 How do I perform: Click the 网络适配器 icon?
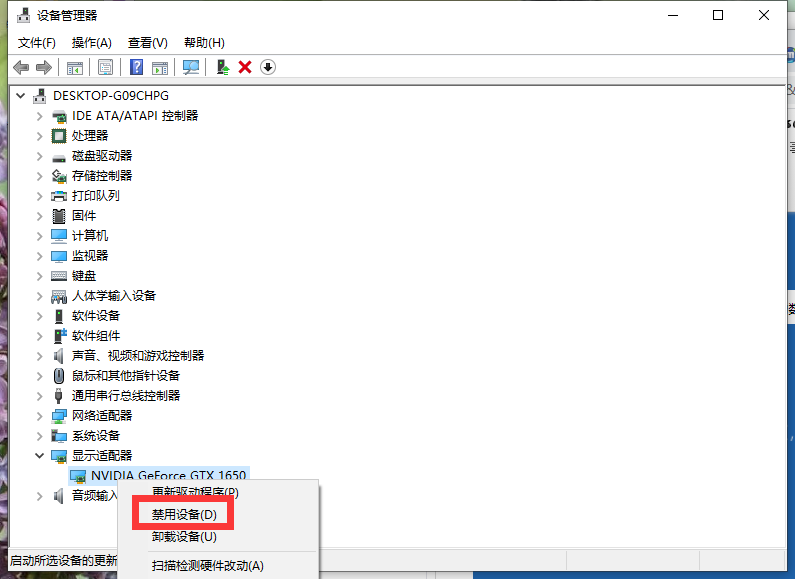pos(59,416)
